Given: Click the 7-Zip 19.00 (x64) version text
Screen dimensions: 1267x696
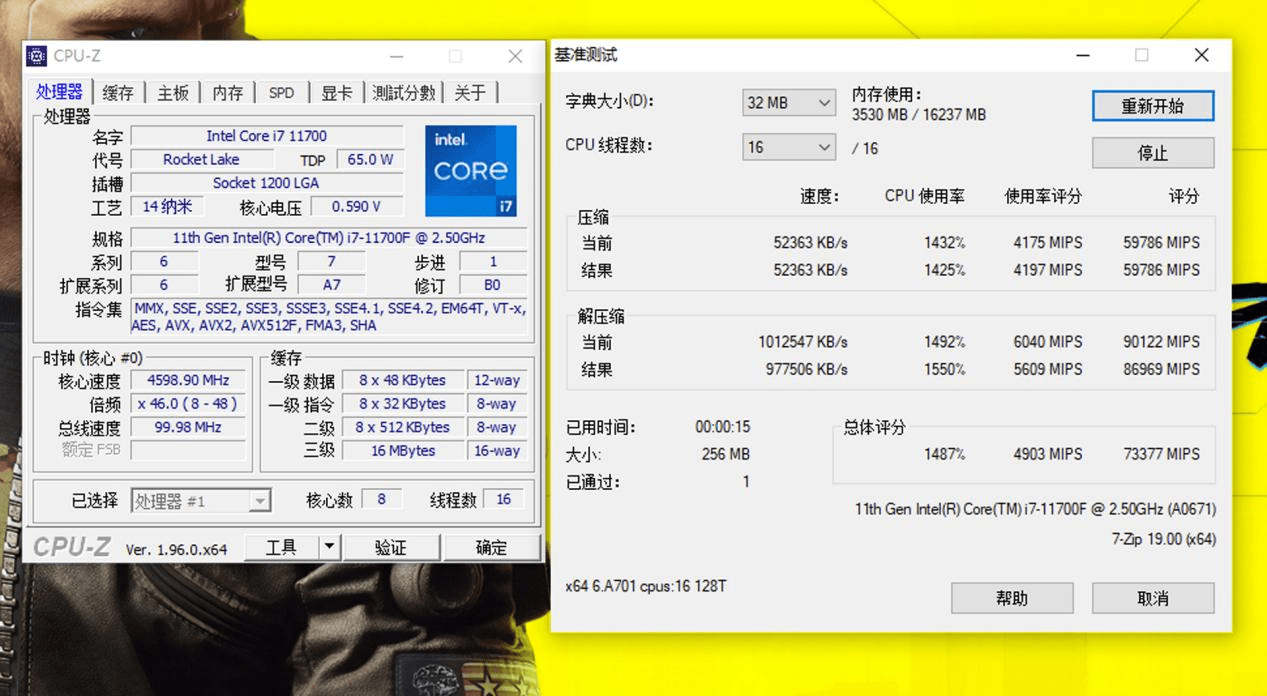Looking at the screenshot, I should point(1164,539).
